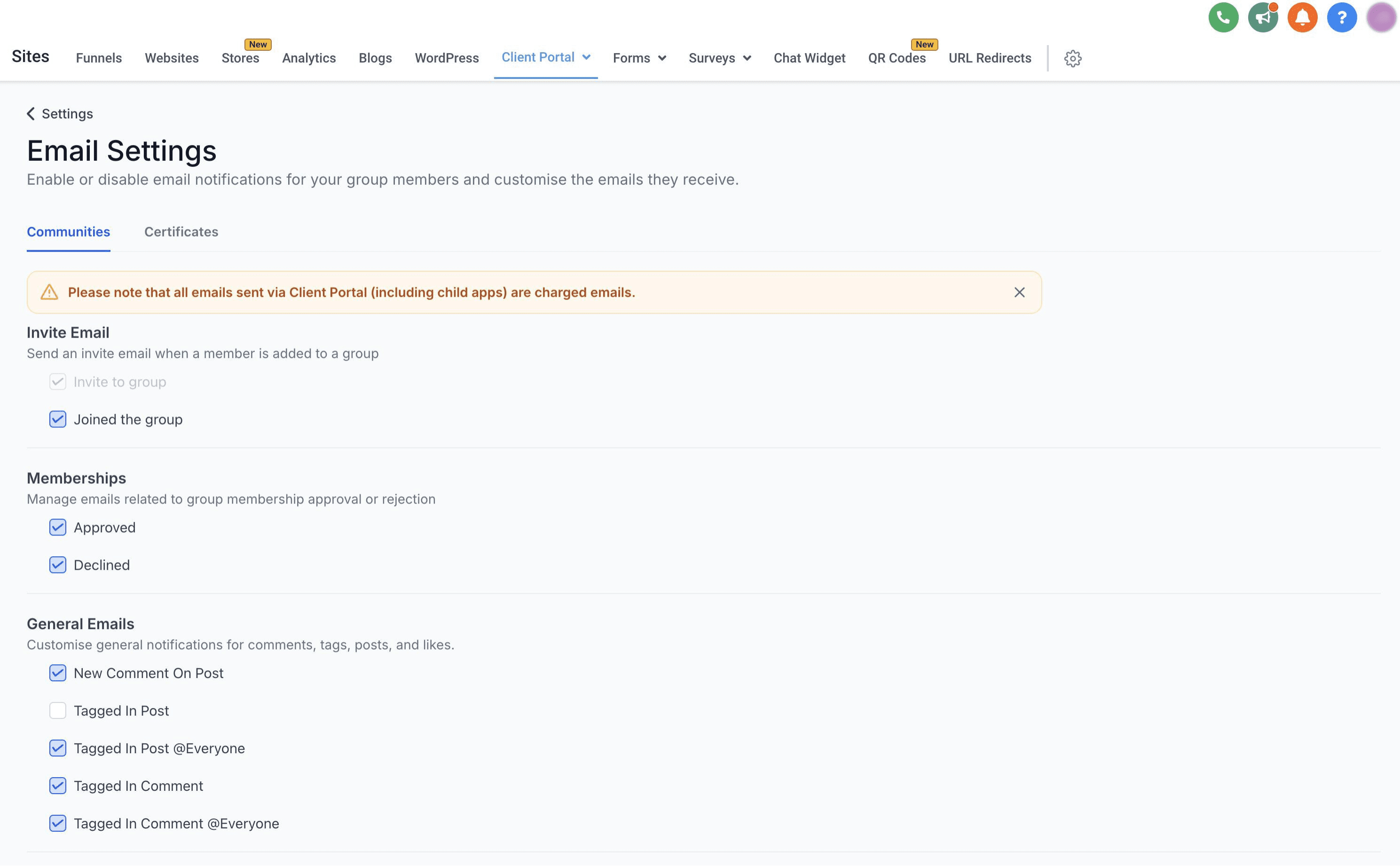Open the Websites nav item
1400x866 pixels.
pos(172,58)
